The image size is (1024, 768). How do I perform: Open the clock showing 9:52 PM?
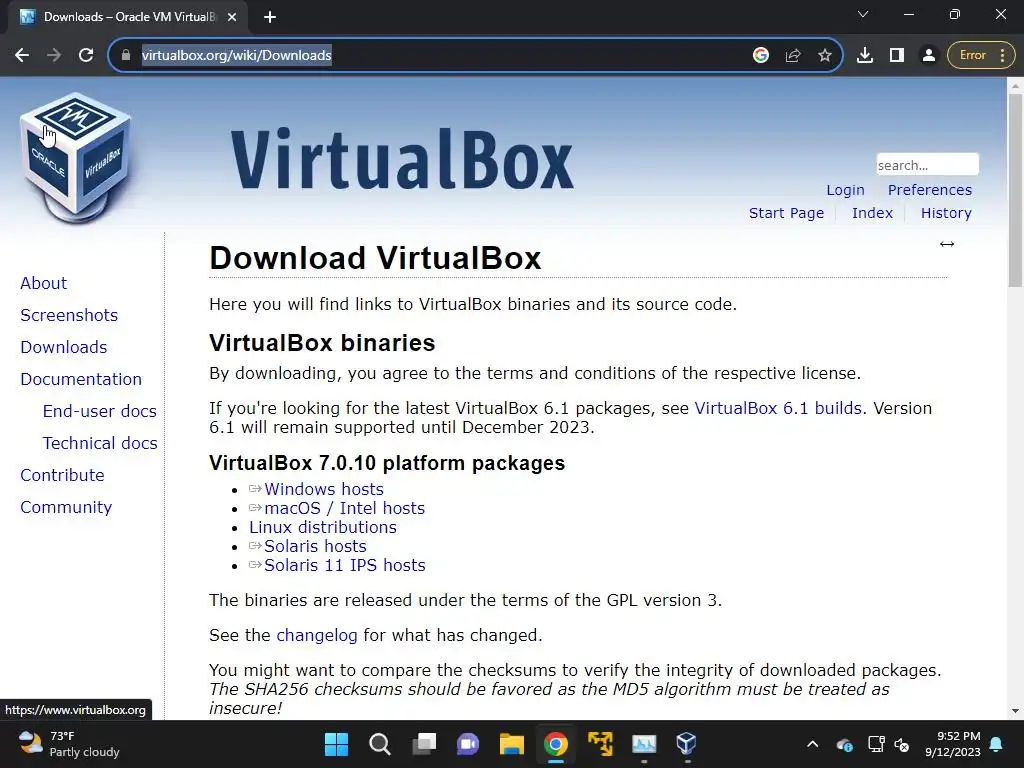(953, 744)
